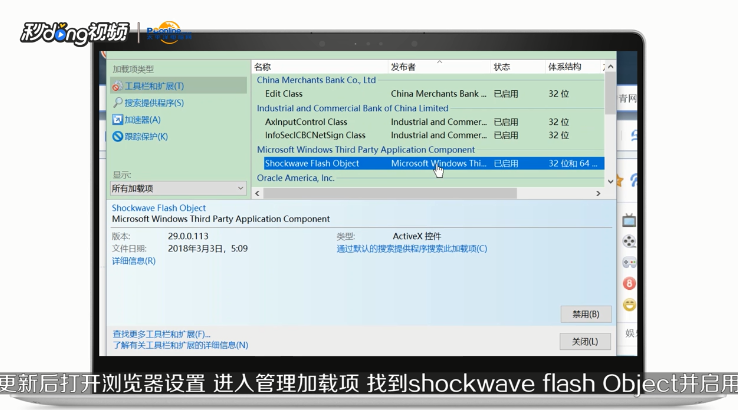Select Tracking Protection (跟踪保护) category
The width and height of the screenshot is (738, 410).
[140, 137]
